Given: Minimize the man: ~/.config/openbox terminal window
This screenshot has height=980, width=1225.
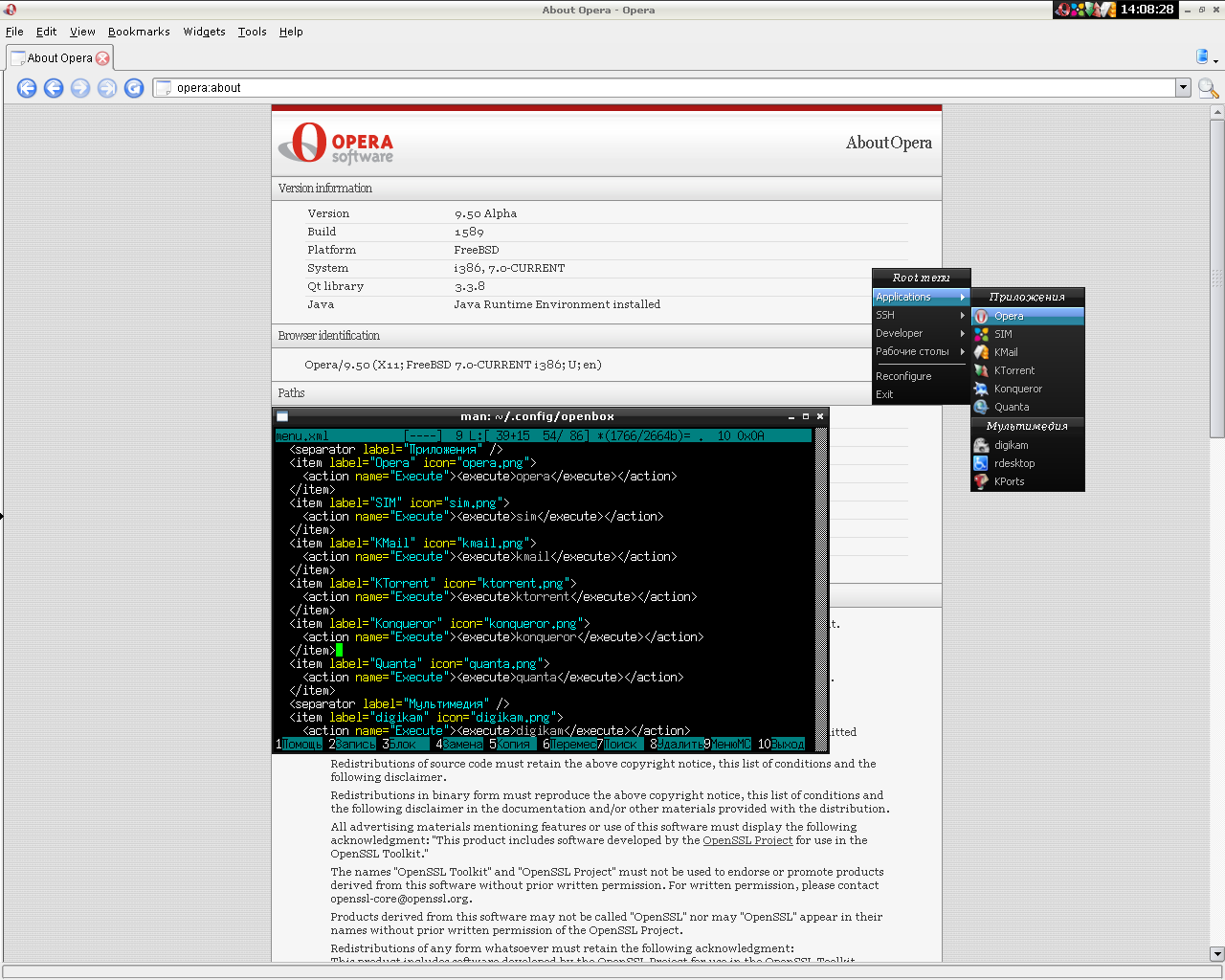Looking at the screenshot, I should (791, 417).
